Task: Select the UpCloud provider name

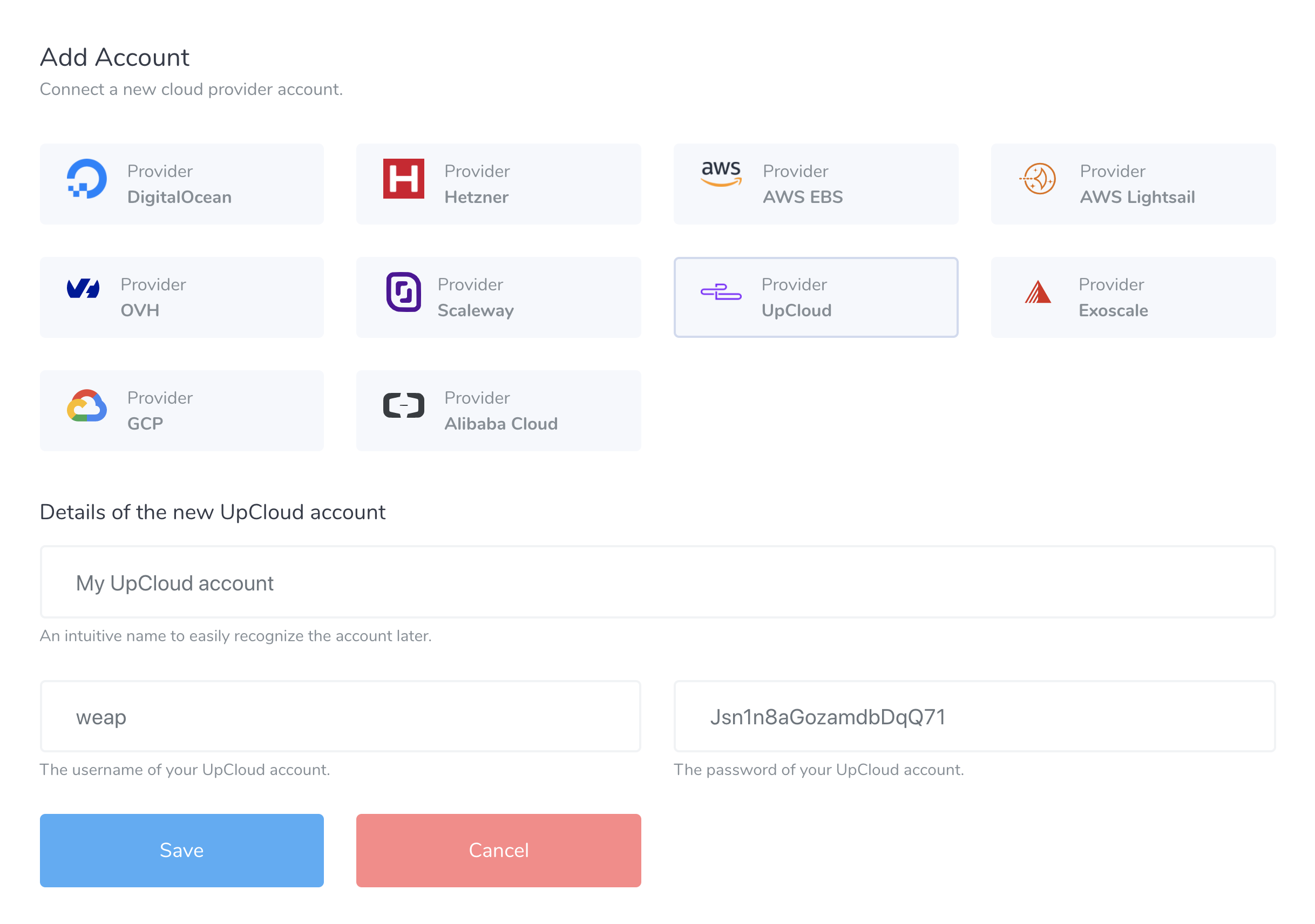Action: tap(796, 310)
